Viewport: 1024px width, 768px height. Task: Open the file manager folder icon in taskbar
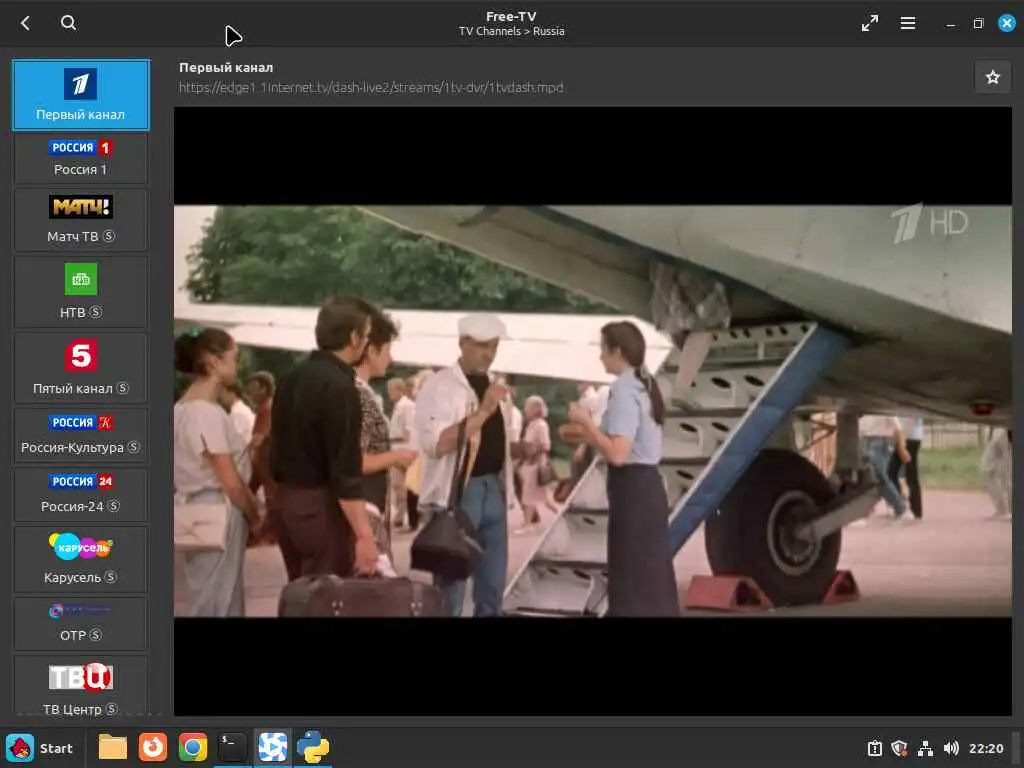point(113,748)
